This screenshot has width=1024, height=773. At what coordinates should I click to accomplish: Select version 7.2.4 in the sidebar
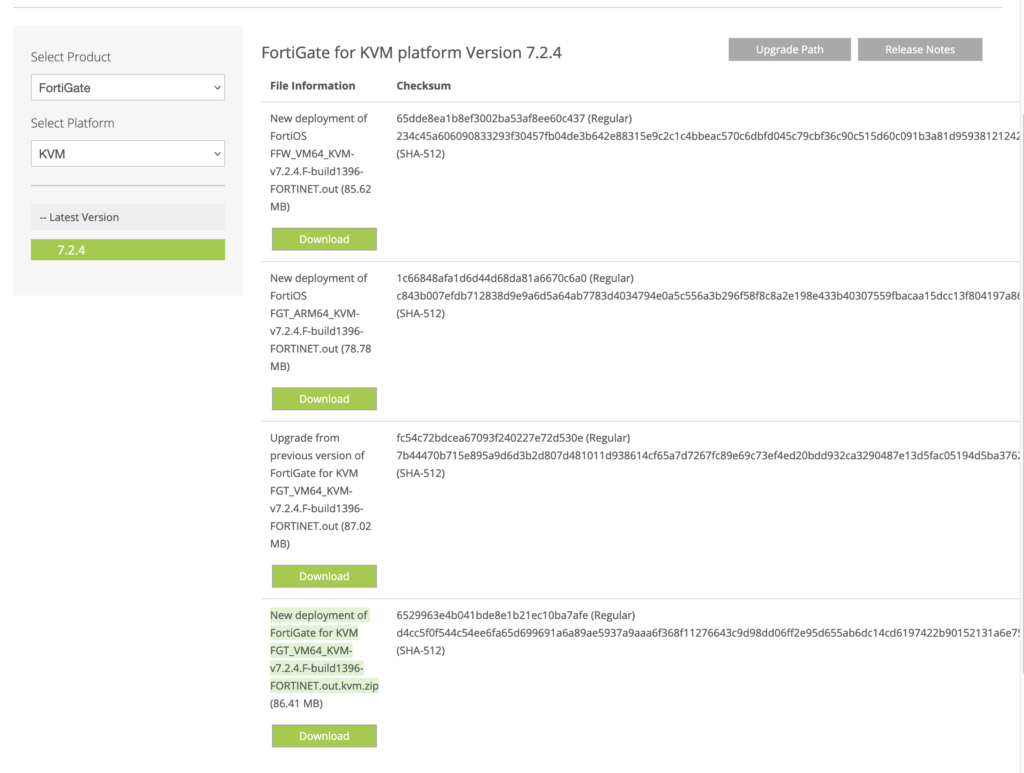[x=127, y=249]
